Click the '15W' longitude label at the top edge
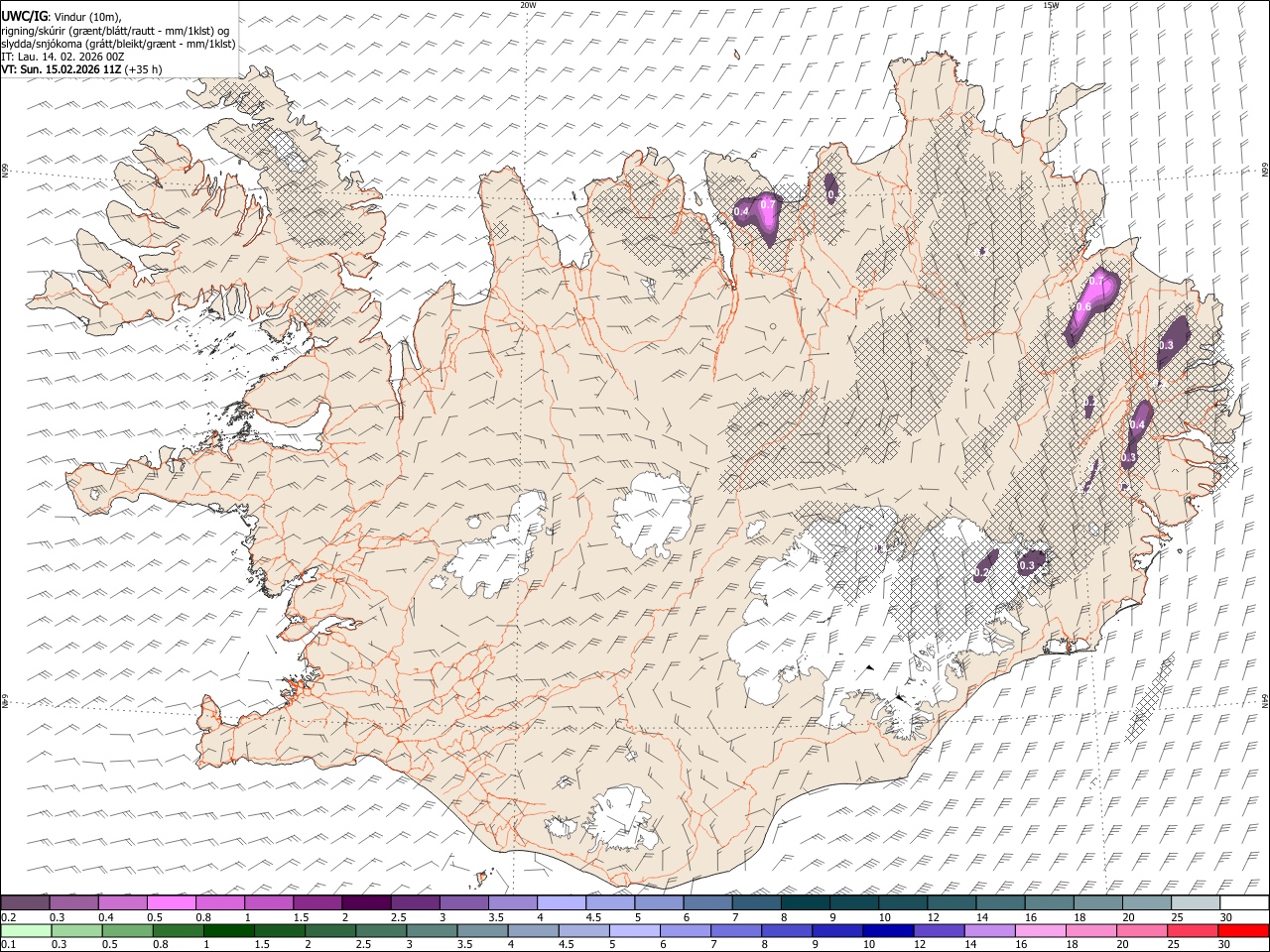The width and height of the screenshot is (1270, 952). coord(1051,5)
